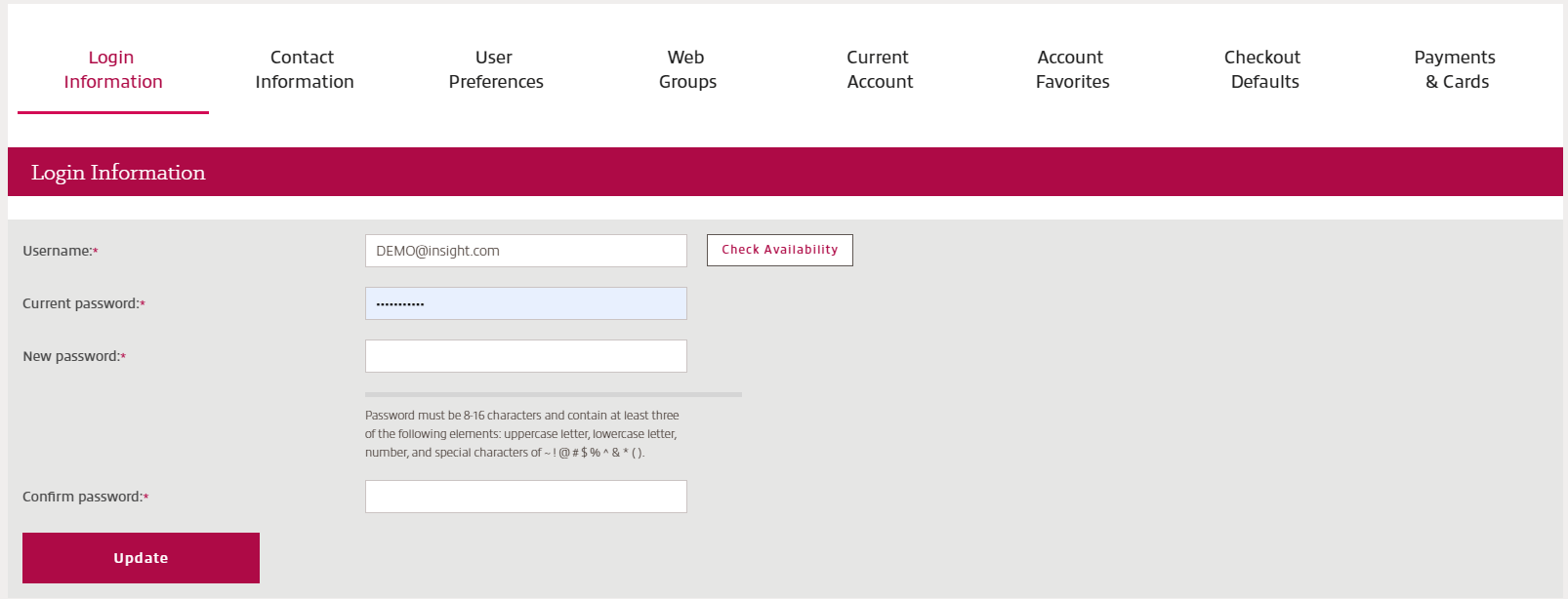Image resolution: width=1568 pixels, height=599 pixels.
Task: Open the Login Information tab
Action: 112,69
